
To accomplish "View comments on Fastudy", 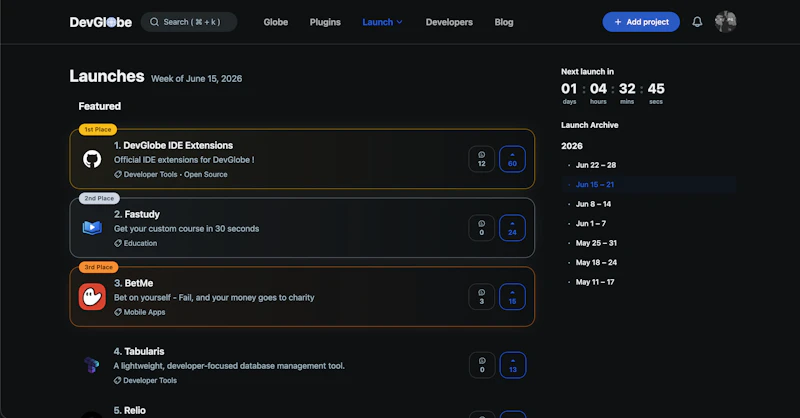I will click(482, 228).
